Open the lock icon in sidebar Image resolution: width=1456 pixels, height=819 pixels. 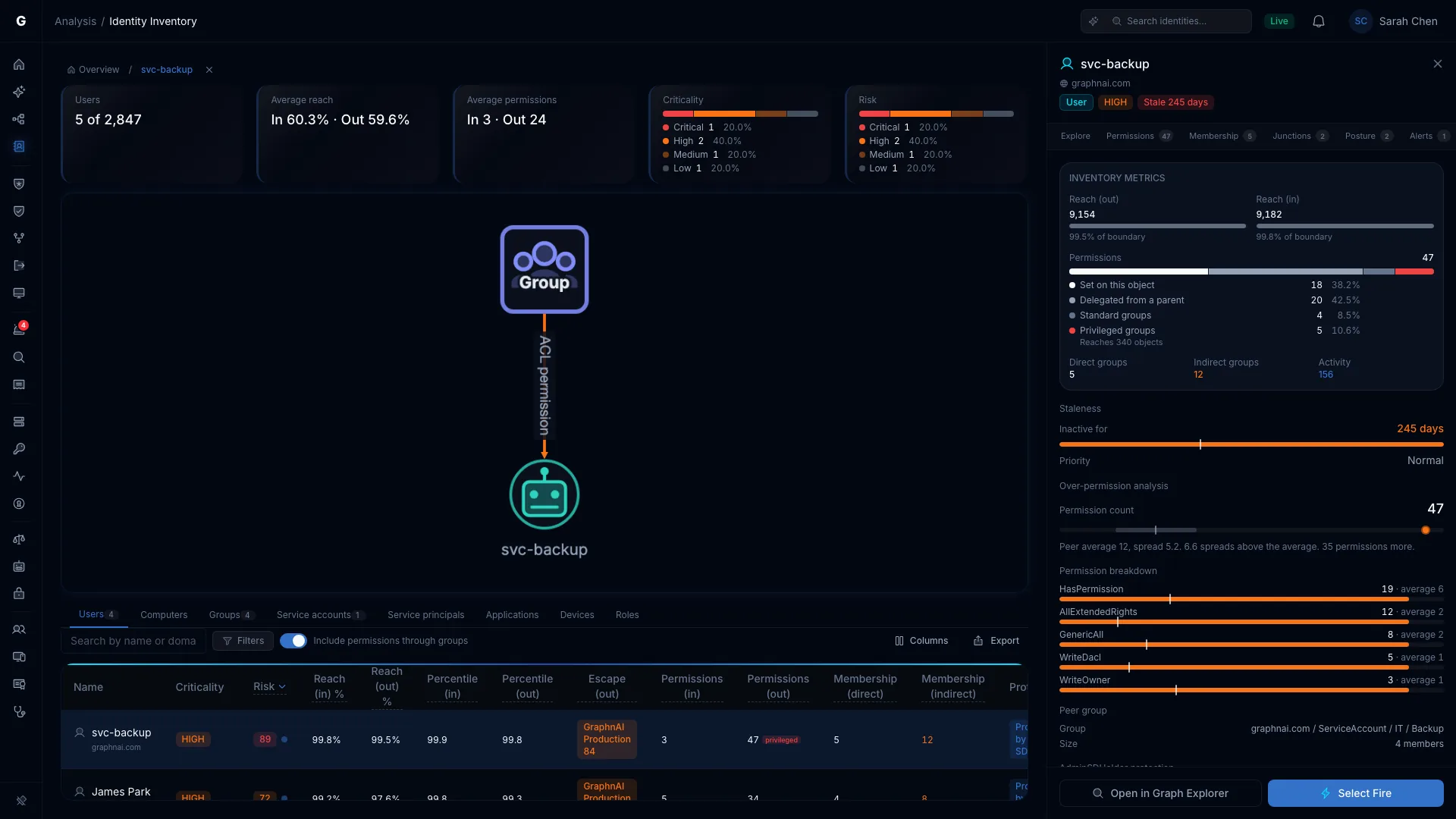[19, 594]
